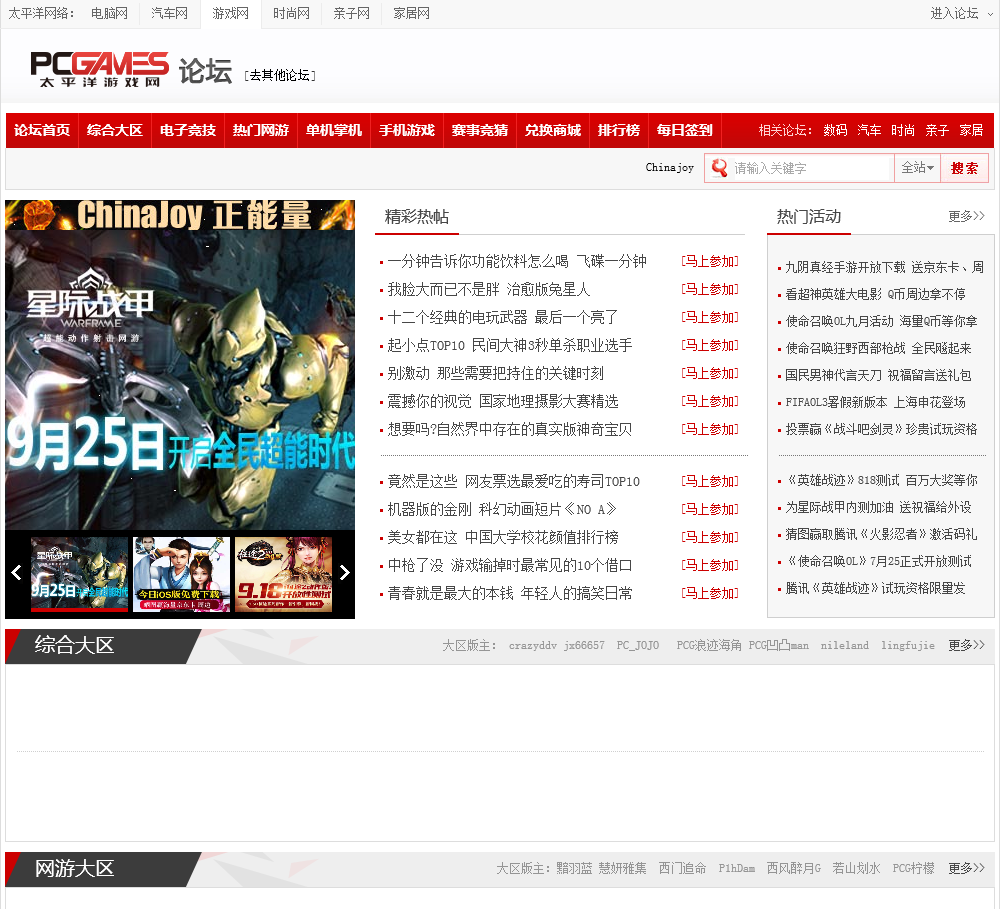Open 电脑网 in the top network bar
Image resolution: width=1000 pixels, height=909 pixels.
(x=109, y=13)
